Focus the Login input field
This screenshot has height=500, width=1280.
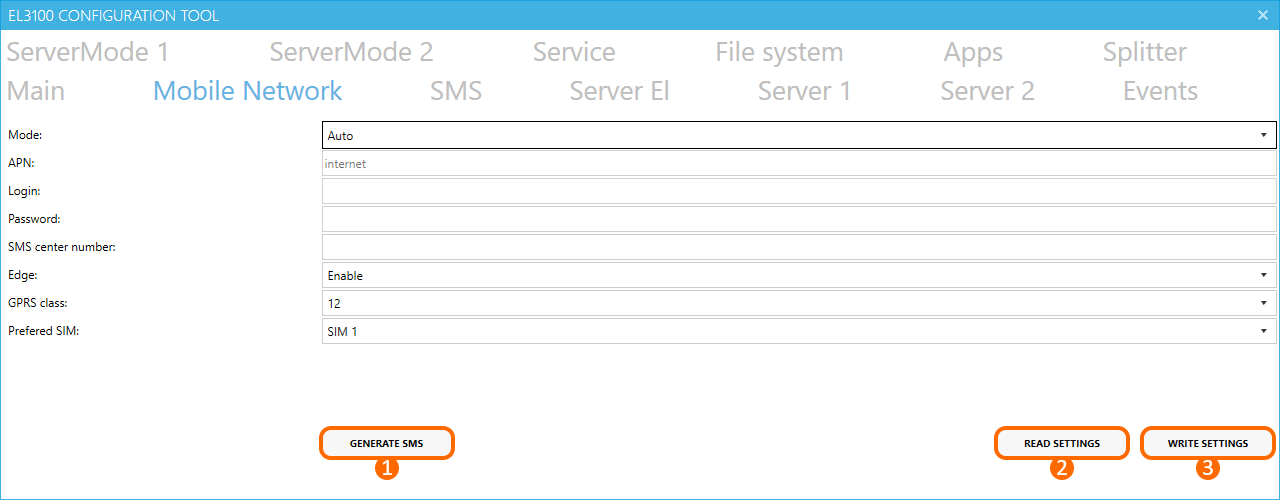pos(799,191)
